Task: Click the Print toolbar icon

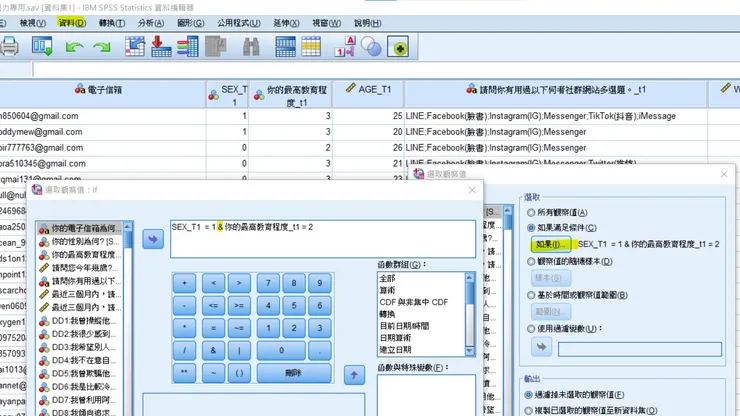Action: tap(9, 47)
